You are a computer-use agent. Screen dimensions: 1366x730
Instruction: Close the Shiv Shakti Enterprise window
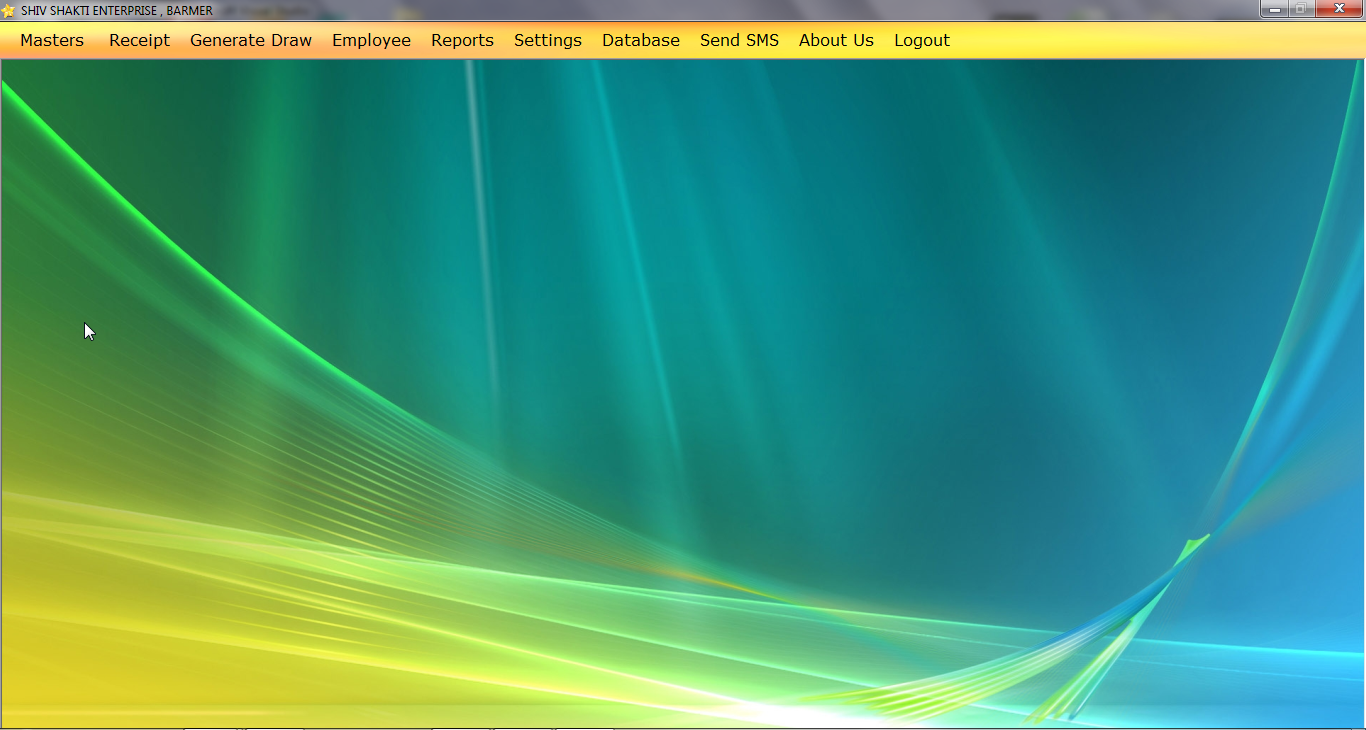point(1338,9)
